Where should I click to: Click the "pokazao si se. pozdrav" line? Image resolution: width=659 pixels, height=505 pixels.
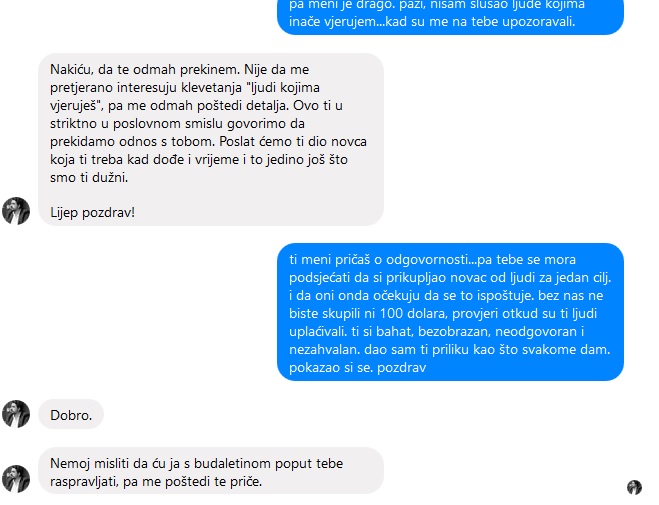[357, 367]
